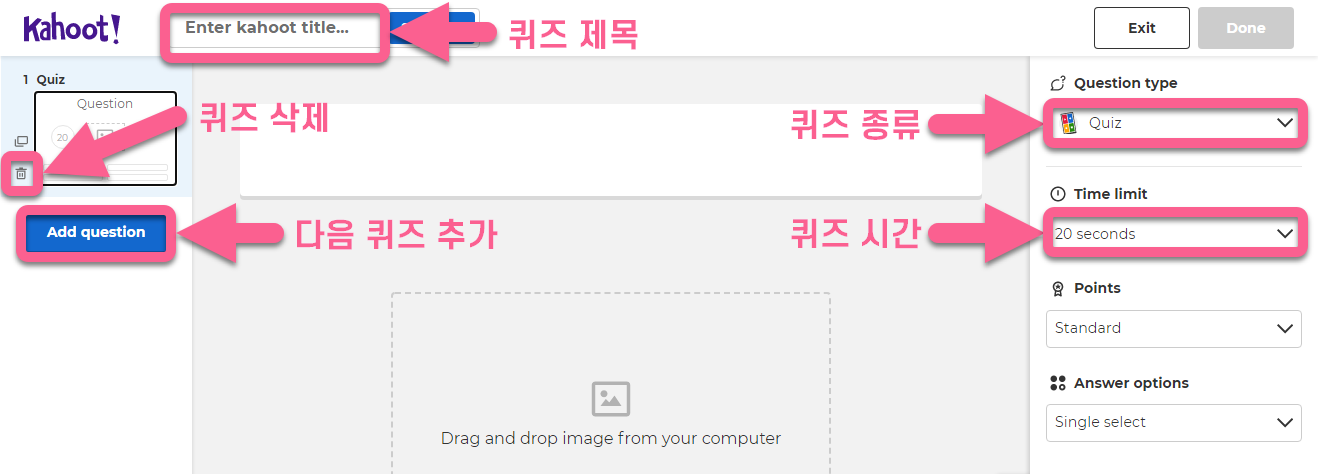Select the question 1 slide thumbnail
The height and width of the screenshot is (474, 1318).
click(x=105, y=138)
